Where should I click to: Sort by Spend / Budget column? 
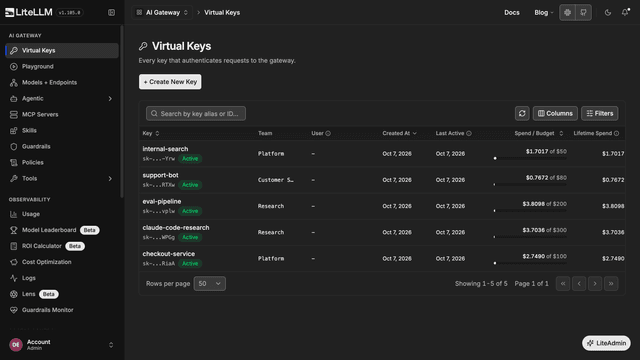pos(539,133)
